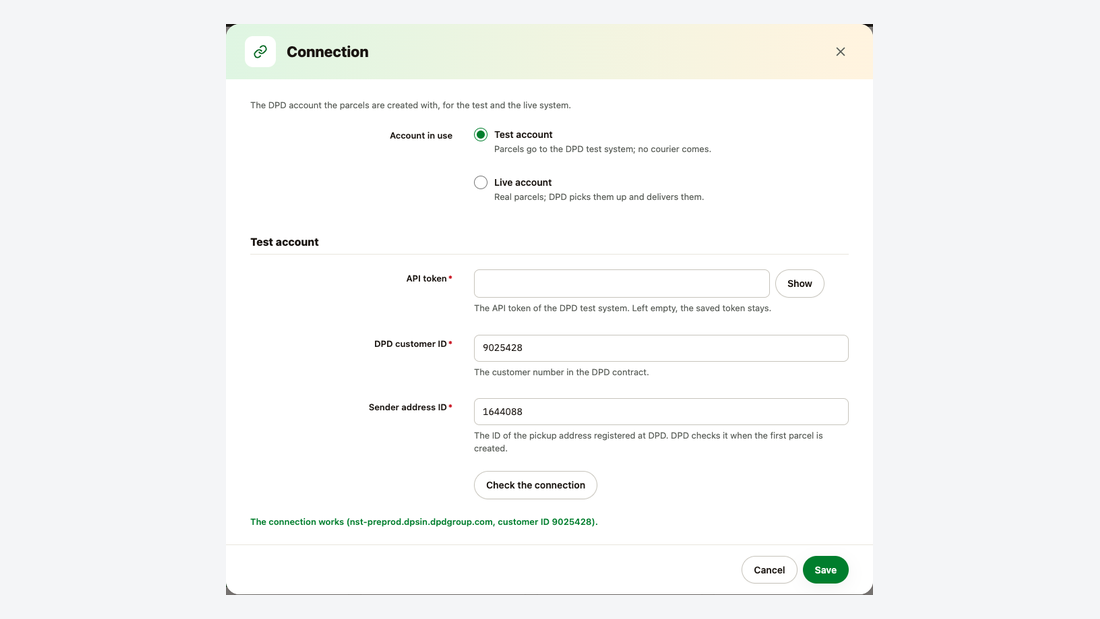Click the DPD customer ID field
The image size is (1100, 619).
[661, 348]
